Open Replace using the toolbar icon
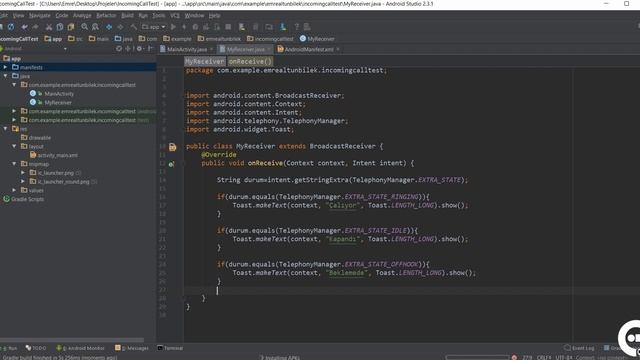Image resolution: width=640 pixels, height=360 pixels. (x=96, y=27)
